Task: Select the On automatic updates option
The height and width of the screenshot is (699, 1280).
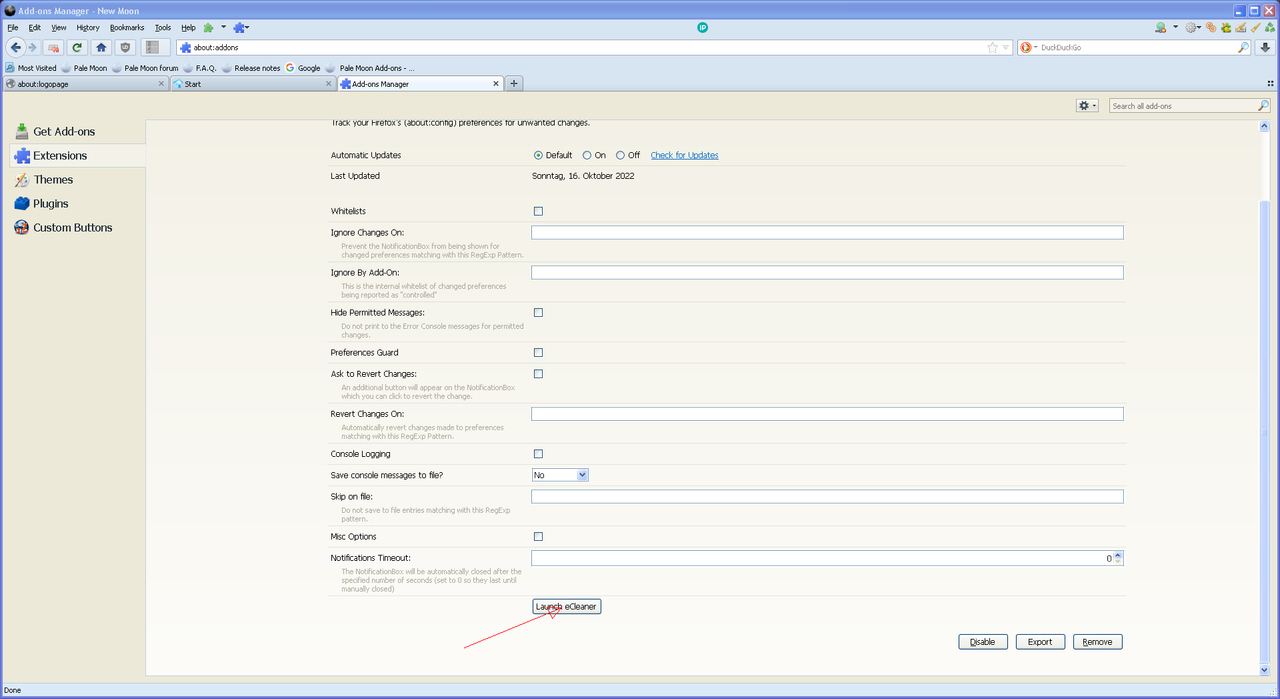Action: (587, 155)
